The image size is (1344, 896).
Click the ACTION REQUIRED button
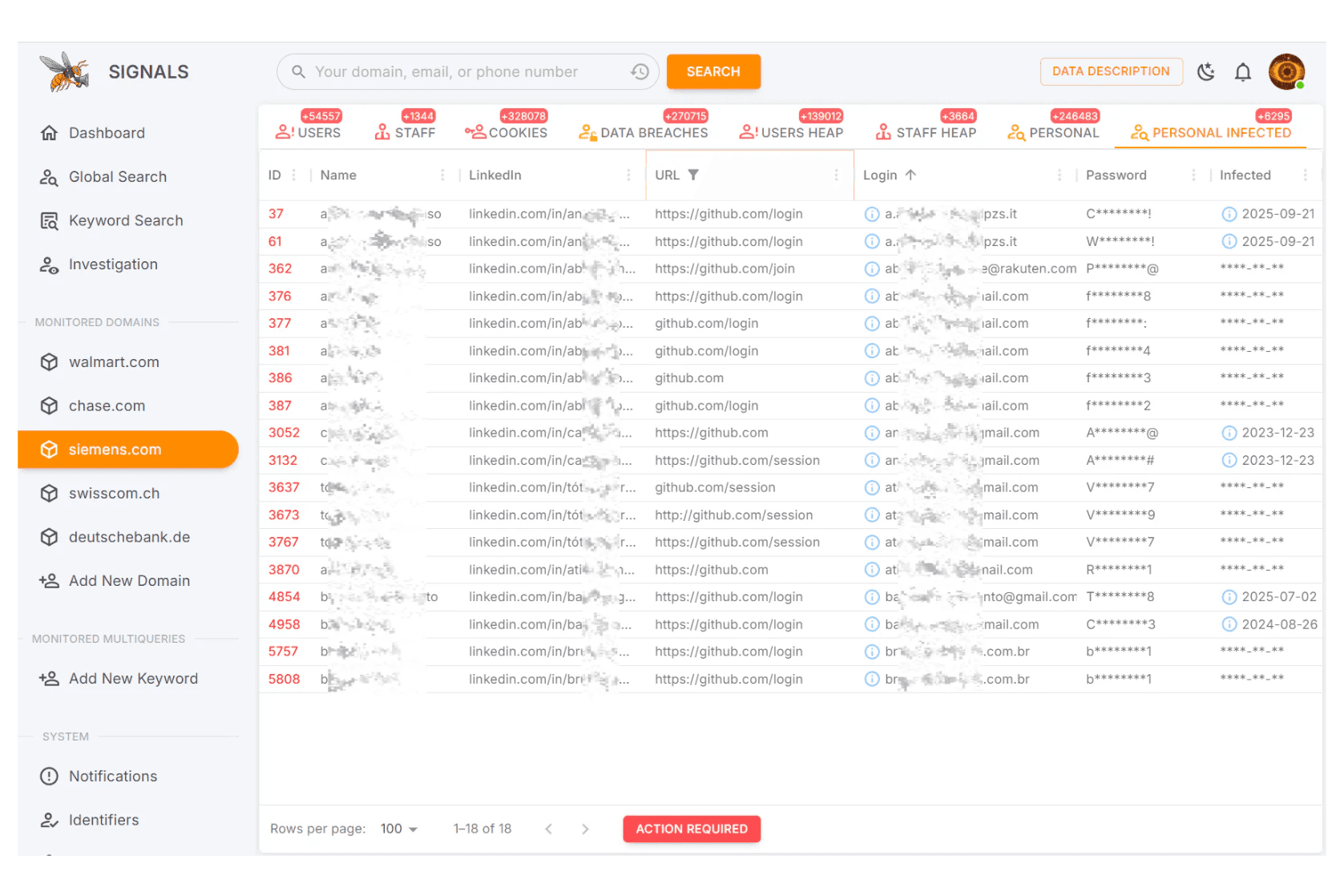point(692,829)
